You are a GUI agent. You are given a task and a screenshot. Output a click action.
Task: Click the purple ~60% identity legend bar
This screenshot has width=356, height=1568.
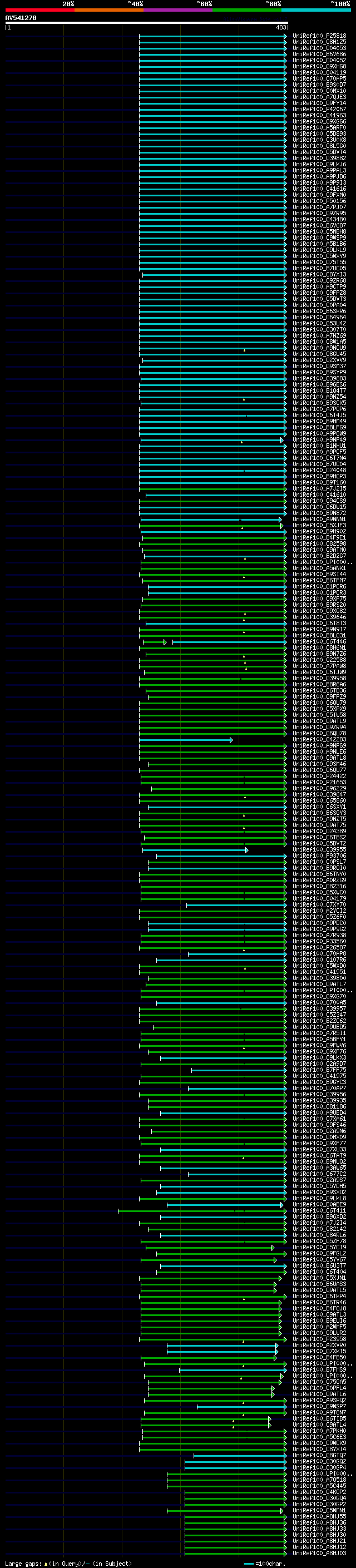(x=177, y=10)
